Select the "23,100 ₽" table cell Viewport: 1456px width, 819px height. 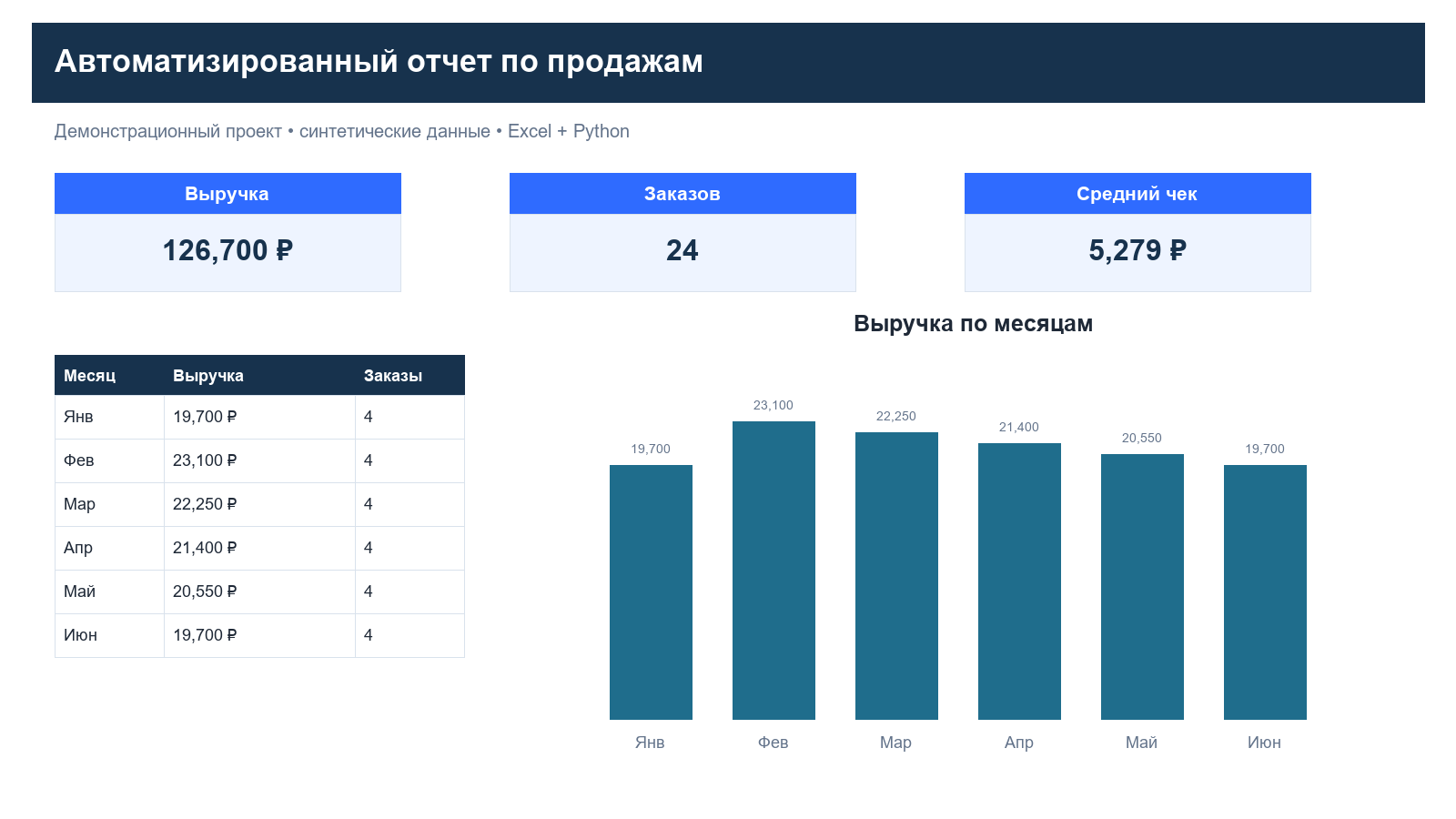[x=259, y=460]
